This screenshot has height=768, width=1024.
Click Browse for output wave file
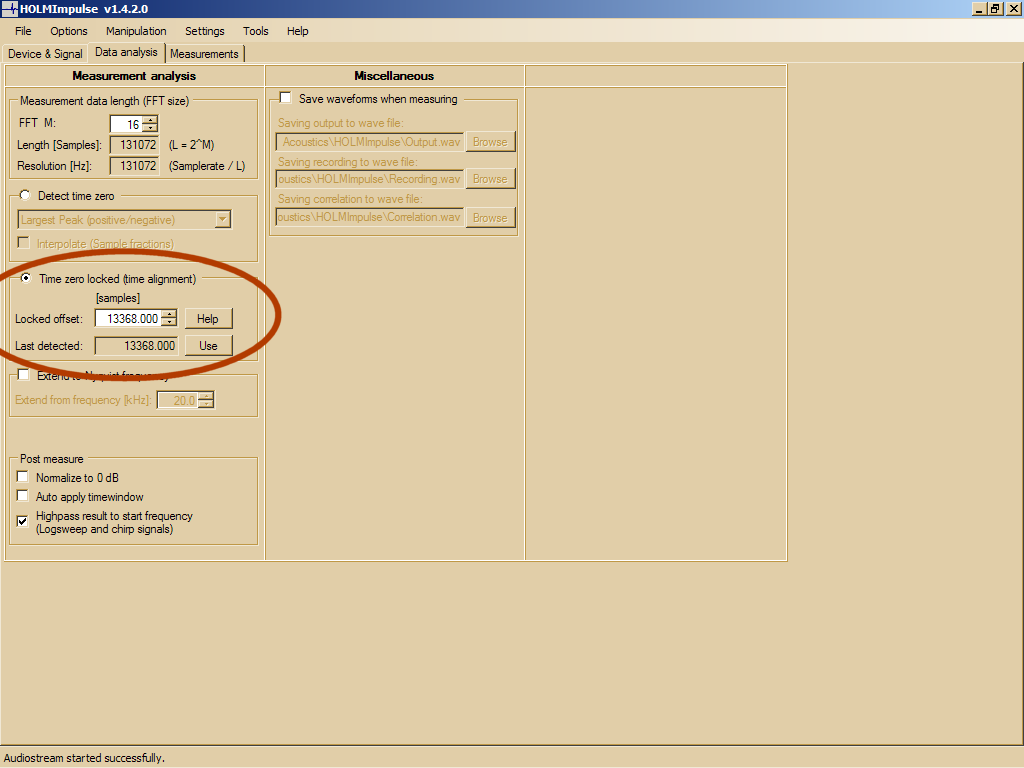(x=490, y=142)
